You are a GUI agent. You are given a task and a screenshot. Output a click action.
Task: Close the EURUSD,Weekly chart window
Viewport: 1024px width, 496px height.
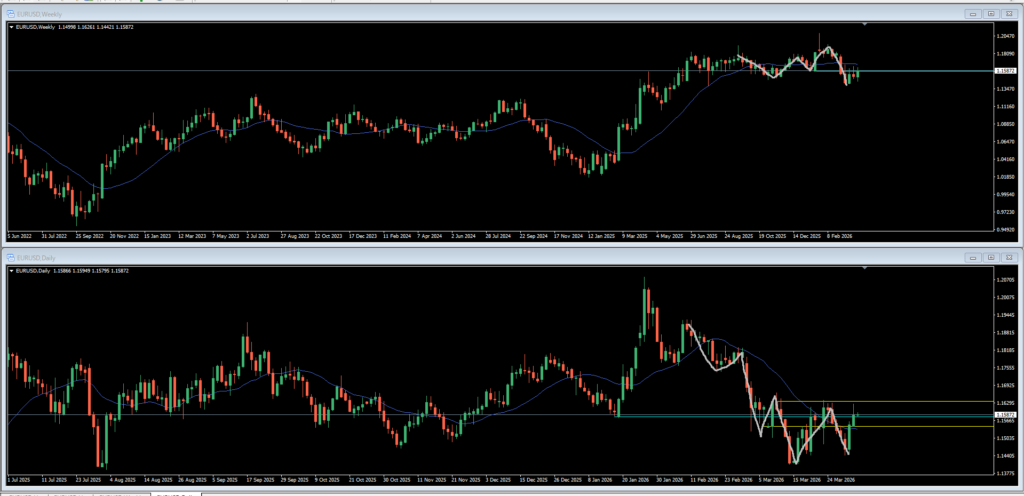(1008, 14)
